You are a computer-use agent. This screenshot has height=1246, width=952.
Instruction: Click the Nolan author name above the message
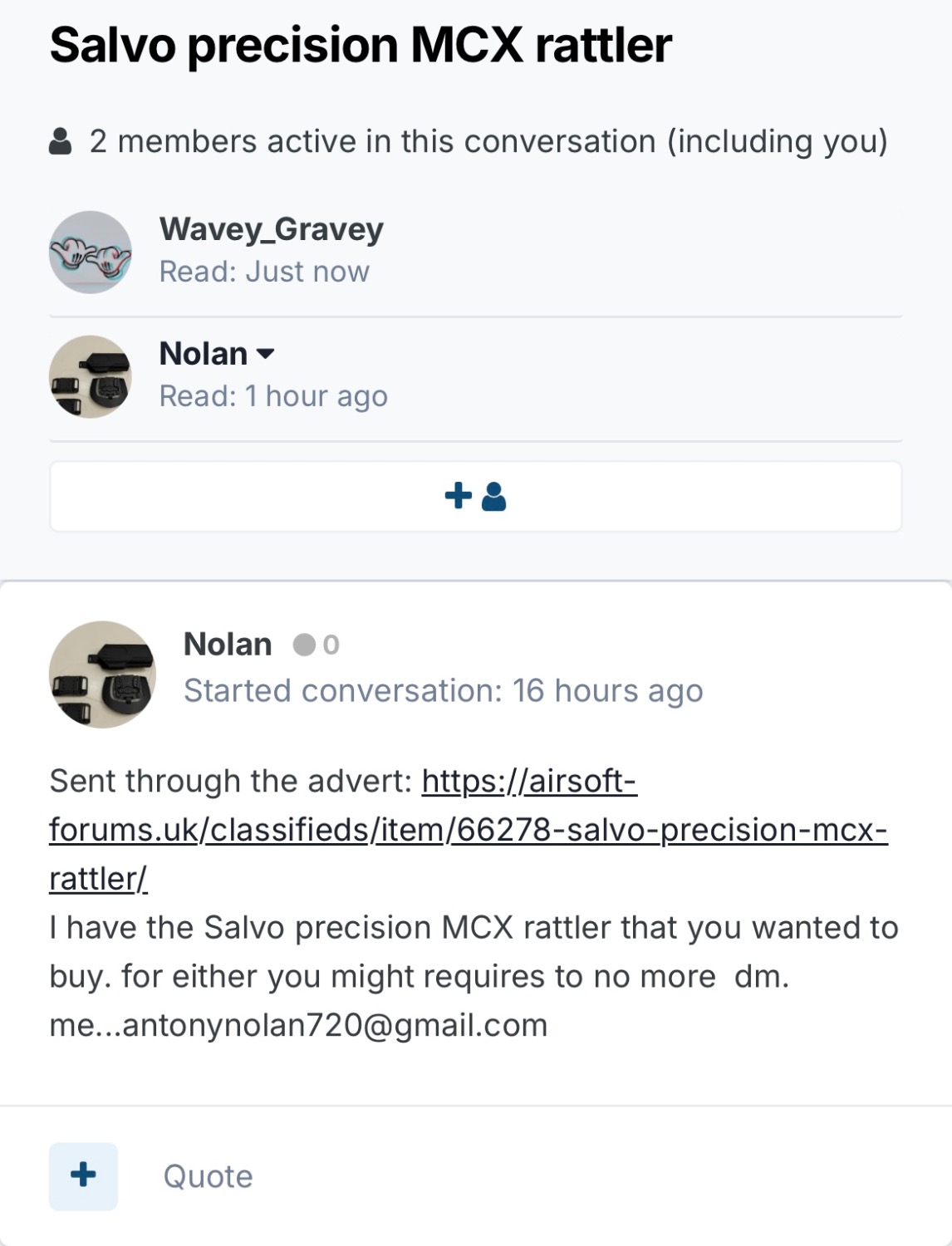click(x=228, y=645)
